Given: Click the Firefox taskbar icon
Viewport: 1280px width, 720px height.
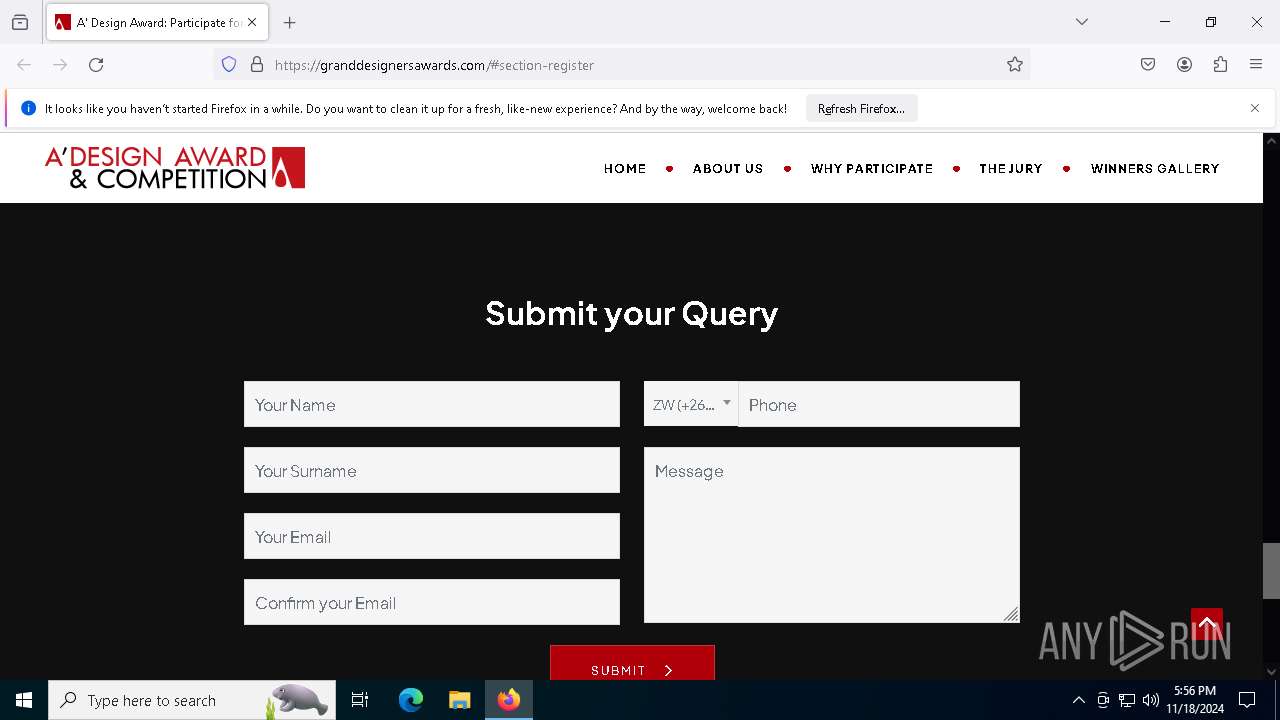Looking at the screenshot, I should point(509,700).
